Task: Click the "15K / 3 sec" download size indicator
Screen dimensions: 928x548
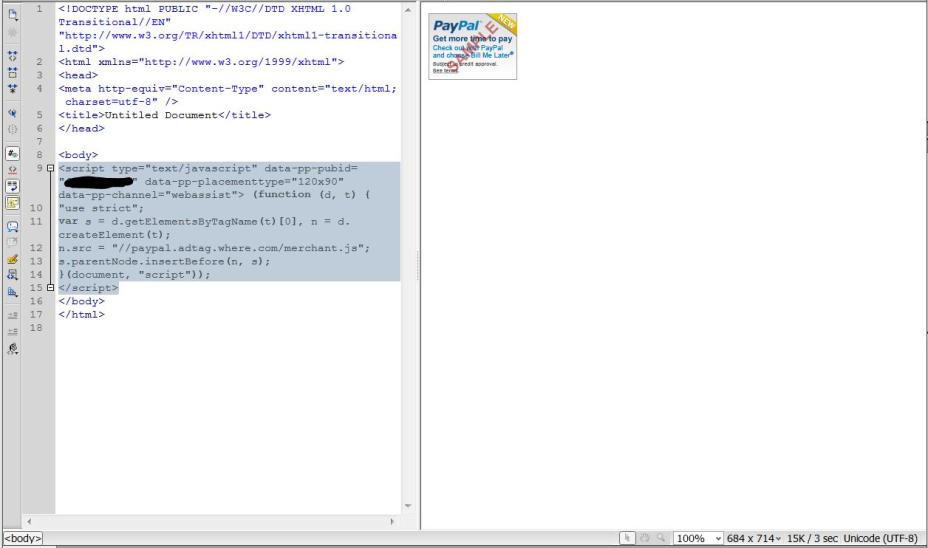Action: [812, 539]
